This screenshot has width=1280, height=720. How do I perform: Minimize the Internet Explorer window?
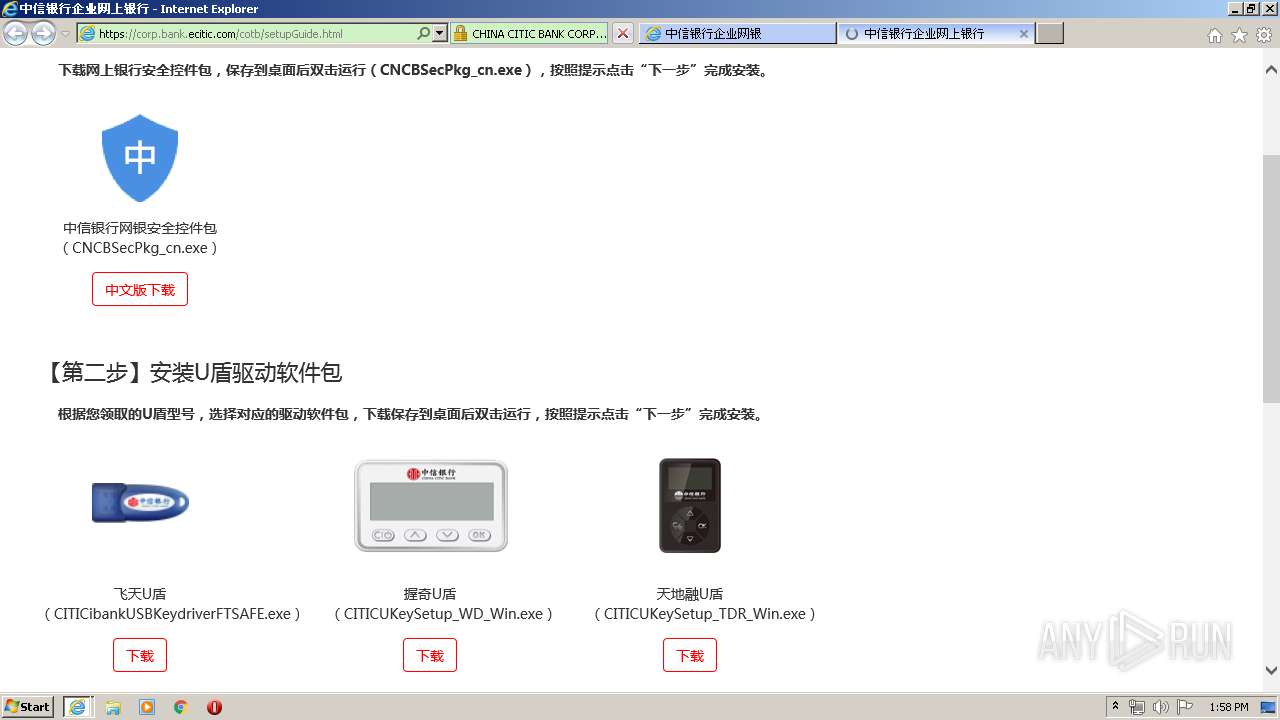coord(1235,8)
